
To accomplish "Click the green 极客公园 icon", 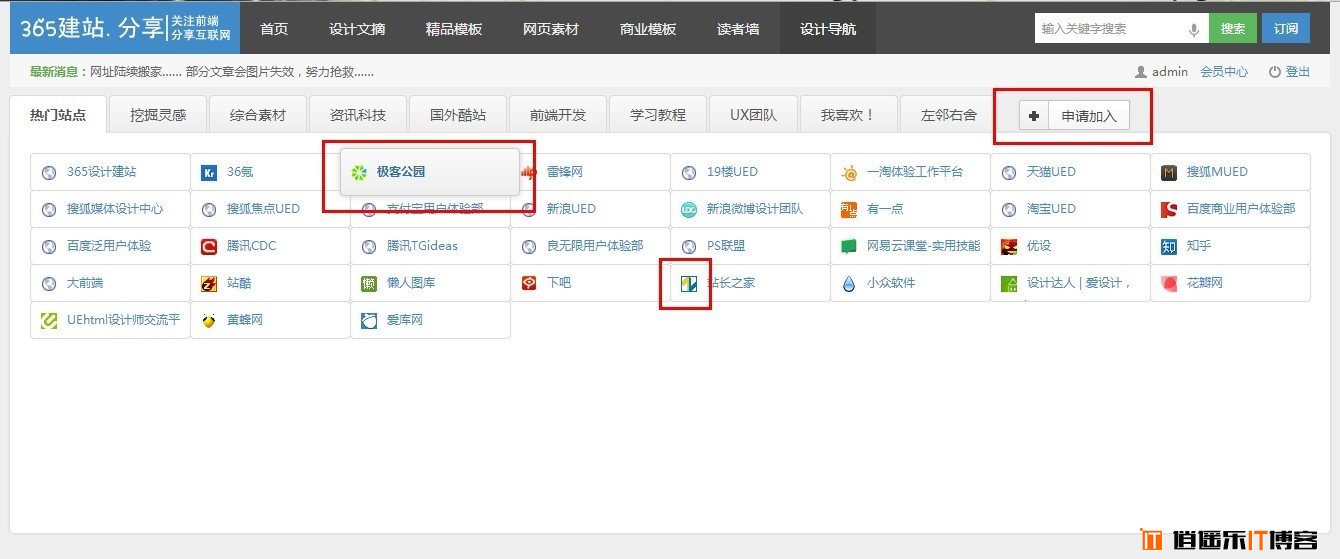I will click(359, 172).
